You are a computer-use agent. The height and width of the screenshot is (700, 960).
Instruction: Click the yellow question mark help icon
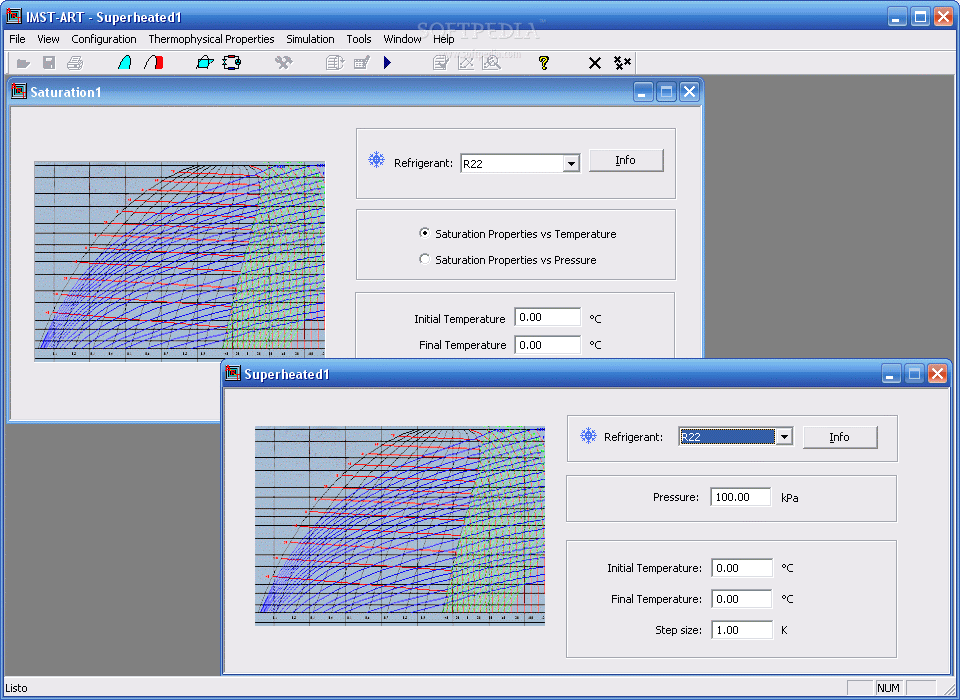(543, 62)
